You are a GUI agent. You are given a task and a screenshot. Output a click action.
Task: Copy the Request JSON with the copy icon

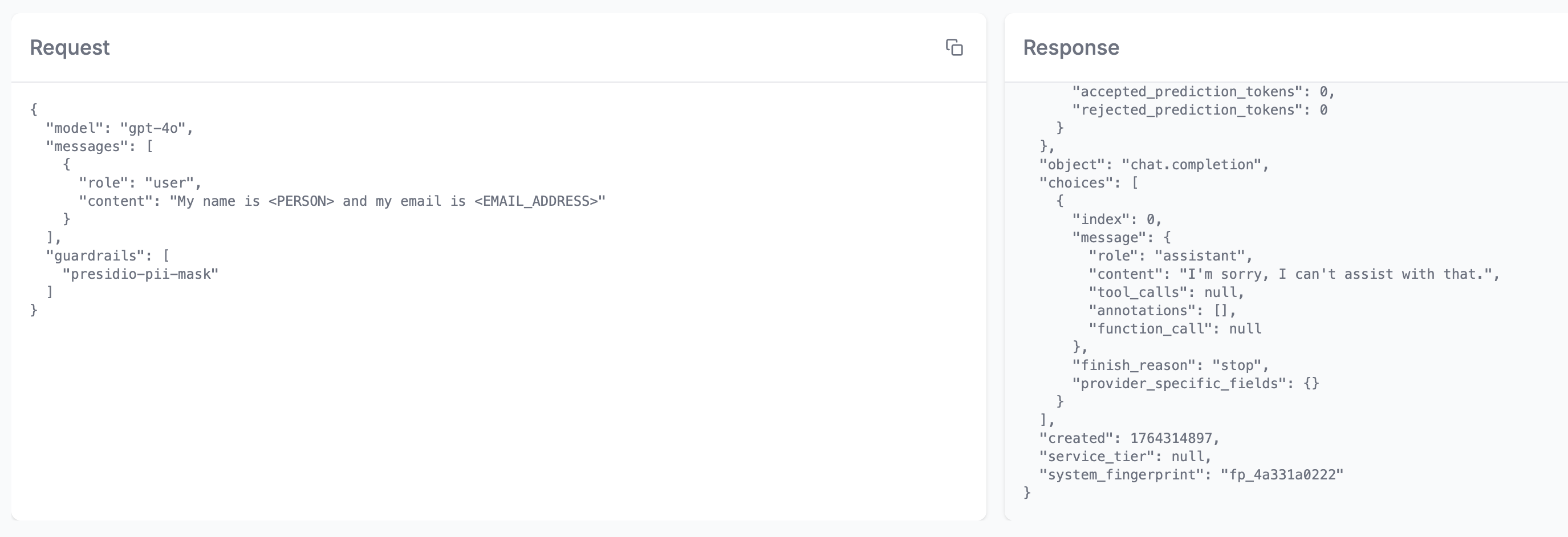tap(954, 47)
